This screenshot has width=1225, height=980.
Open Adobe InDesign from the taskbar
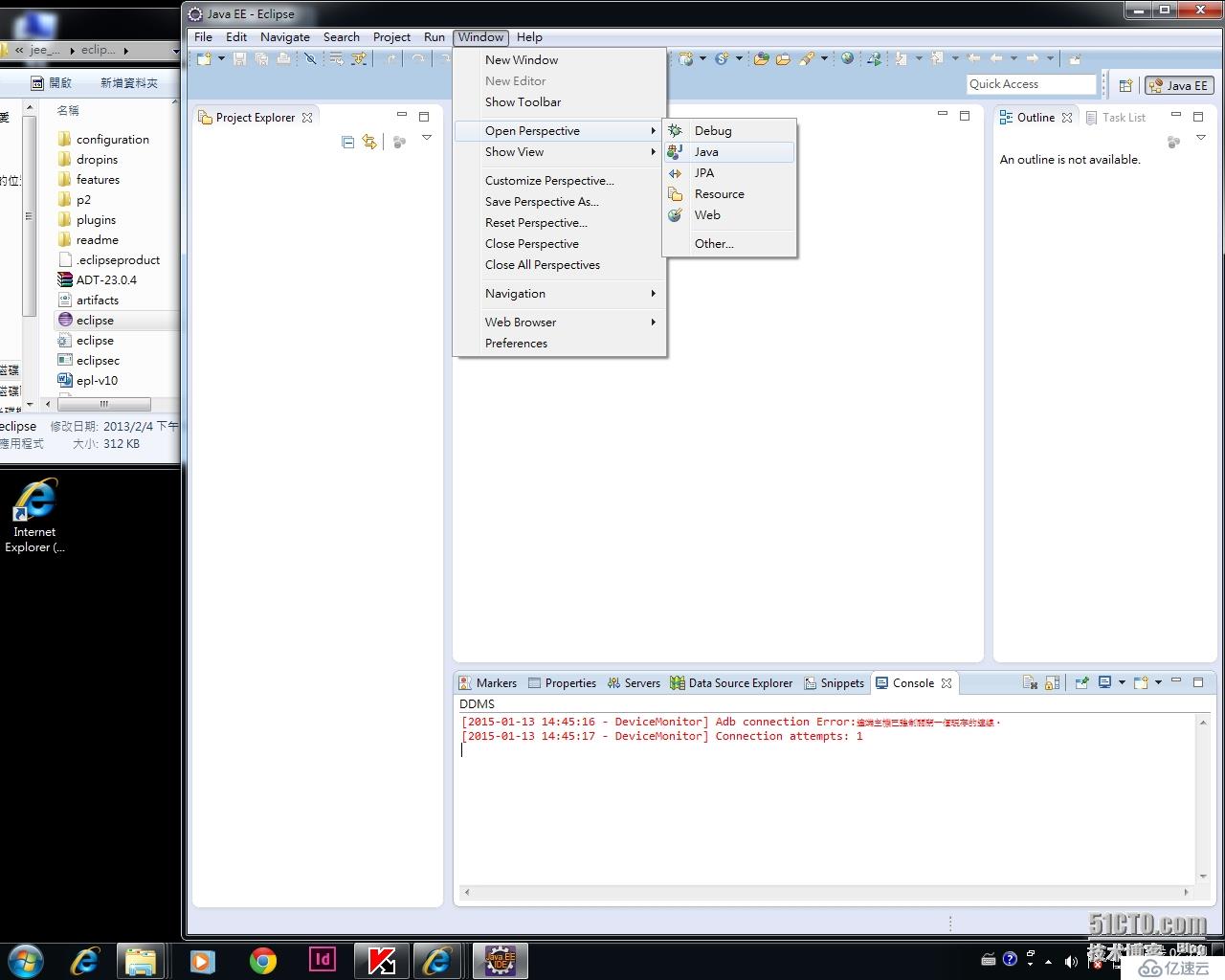323,960
